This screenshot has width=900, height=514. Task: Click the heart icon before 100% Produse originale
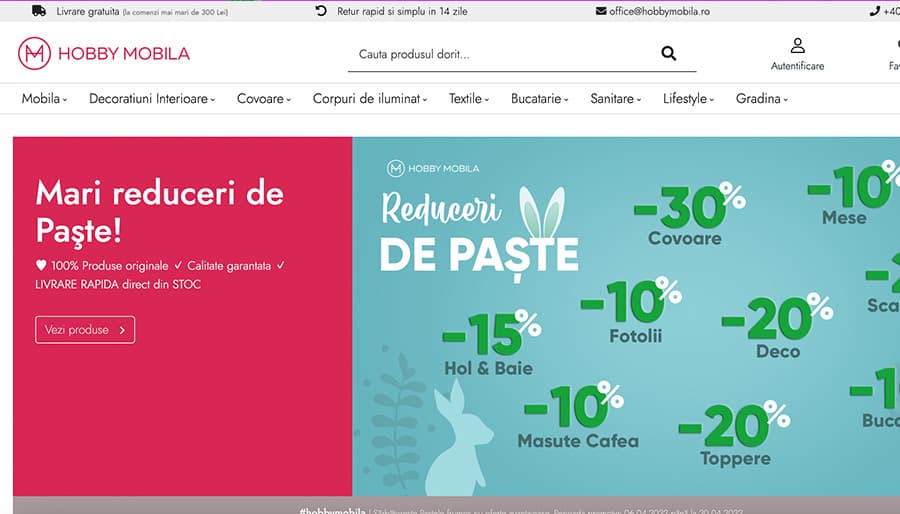tap(41, 265)
